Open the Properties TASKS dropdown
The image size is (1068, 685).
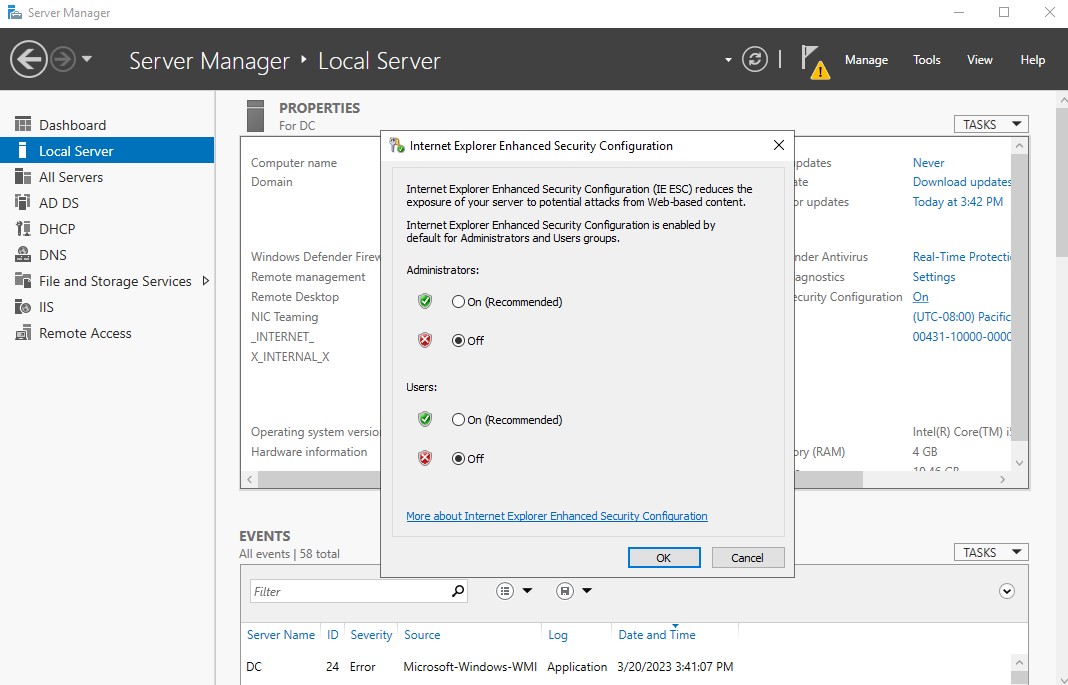click(x=991, y=124)
